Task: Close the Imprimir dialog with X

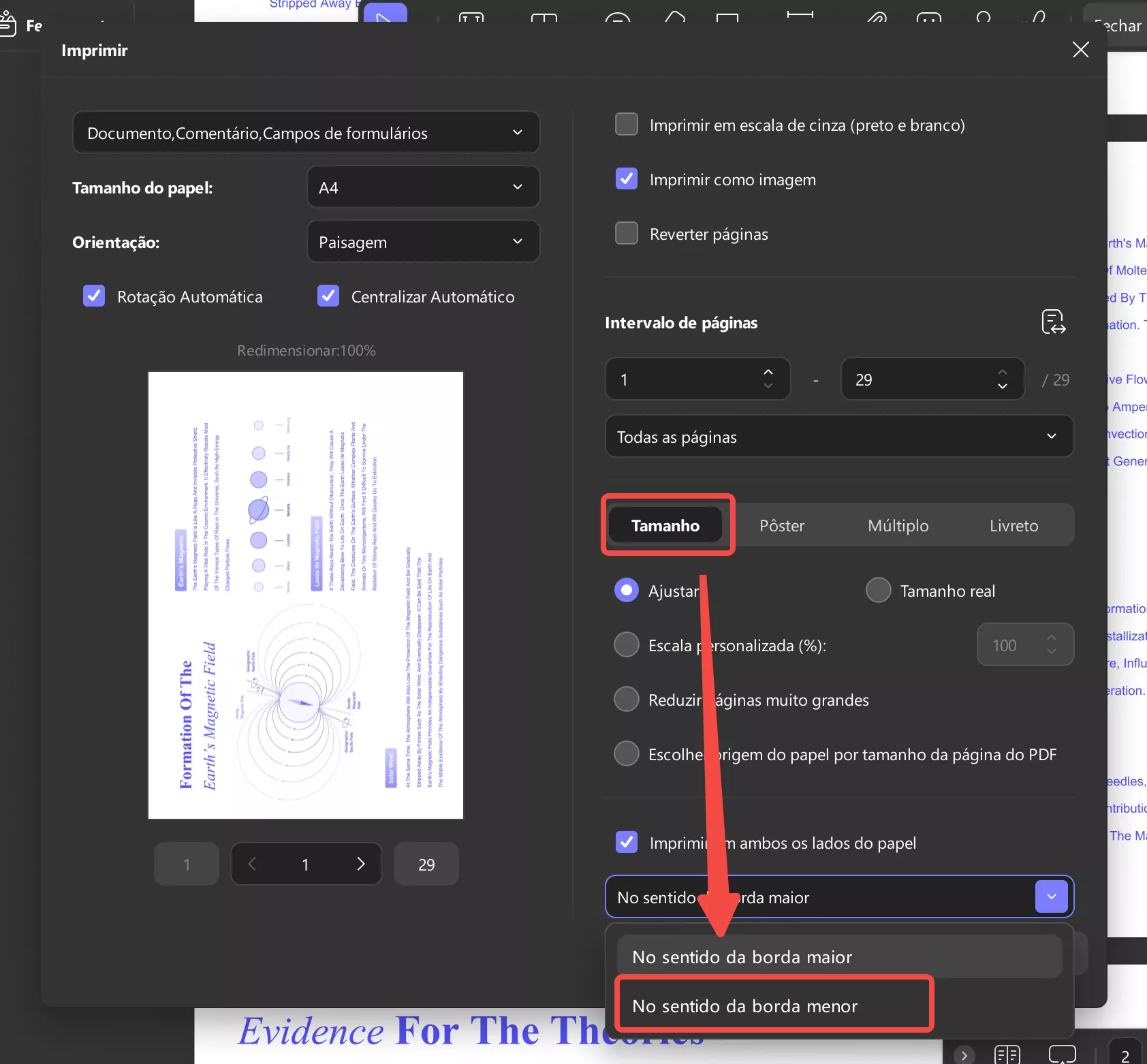Action: (1080, 50)
